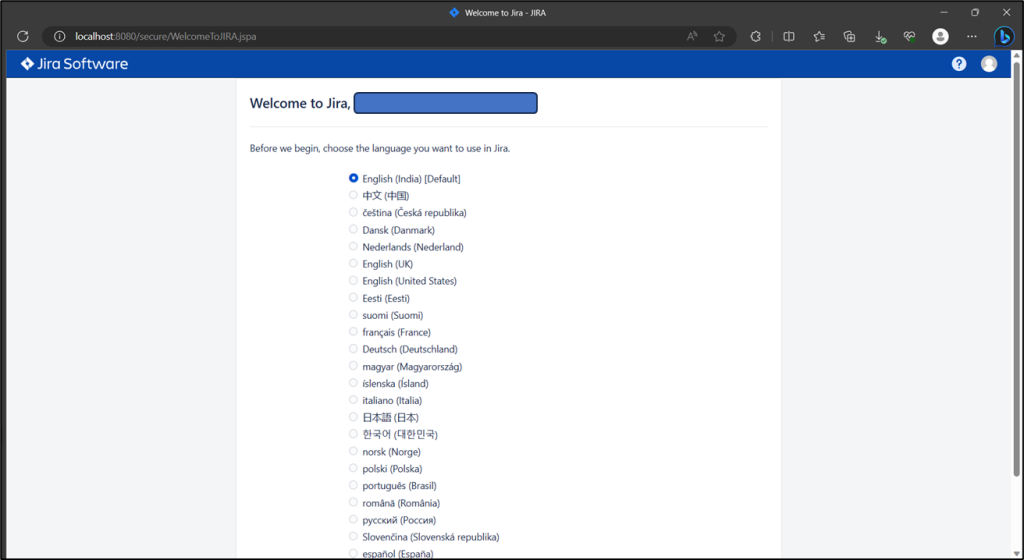Minimize the browser window
The width and height of the screenshot is (1024, 560).
point(944,12)
